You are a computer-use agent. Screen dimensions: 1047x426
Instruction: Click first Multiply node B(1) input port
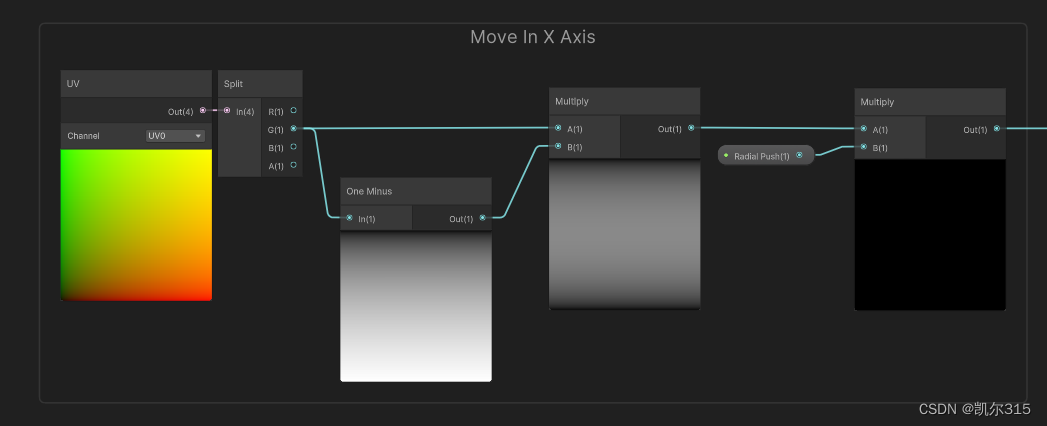coord(558,146)
